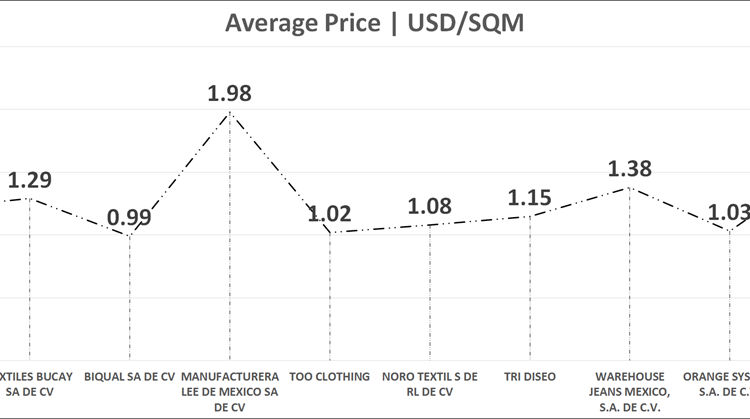Select the MANUFACTURERA LEE DE MEXICO axis label
This screenshot has height=419, width=750.
[230, 392]
